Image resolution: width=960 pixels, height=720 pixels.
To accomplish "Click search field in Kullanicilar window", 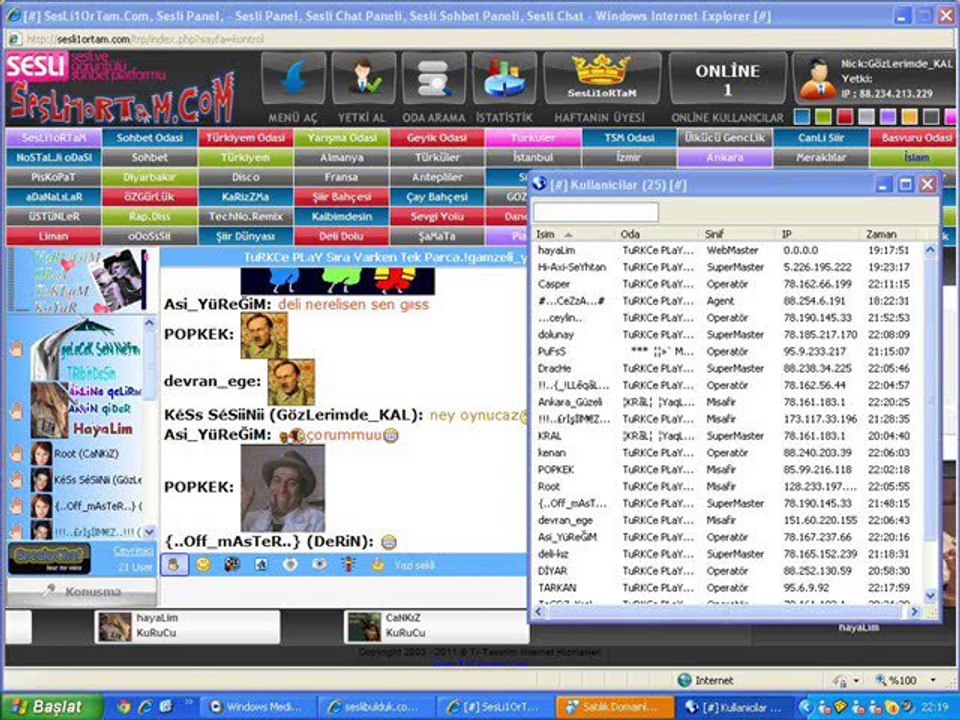I will click(596, 212).
